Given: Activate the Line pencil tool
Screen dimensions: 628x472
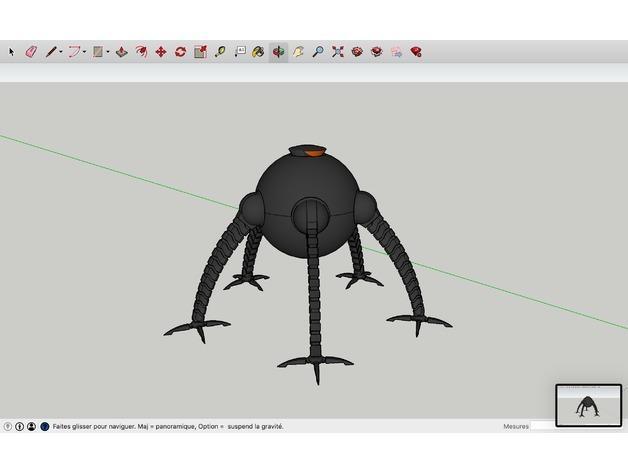Looking at the screenshot, I should point(49,51).
